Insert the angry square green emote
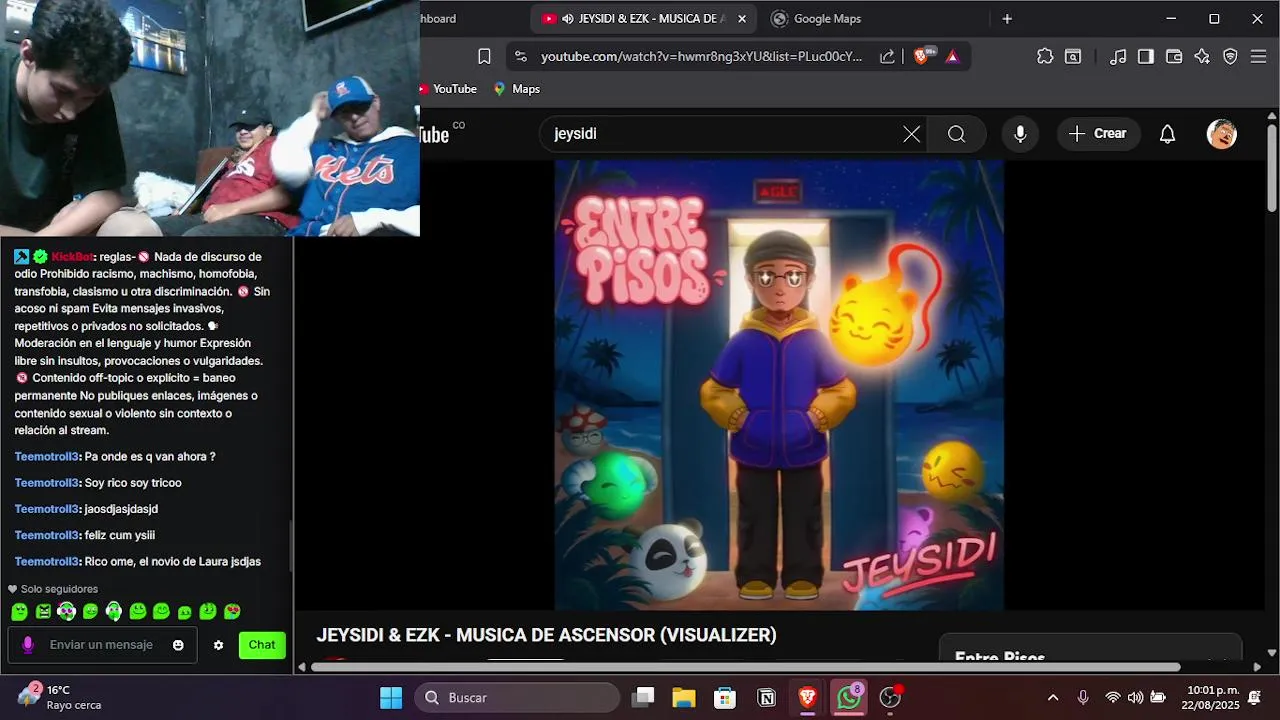 pos(43,611)
